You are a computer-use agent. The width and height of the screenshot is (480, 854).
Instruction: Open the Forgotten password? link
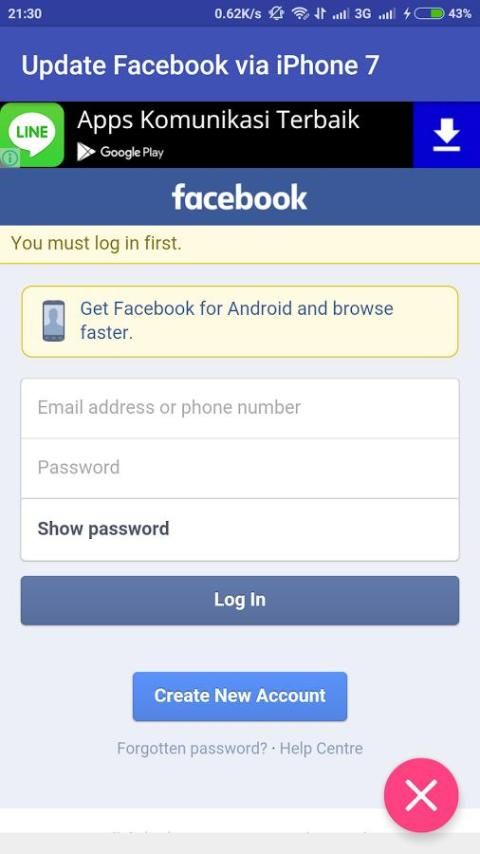tap(192, 748)
